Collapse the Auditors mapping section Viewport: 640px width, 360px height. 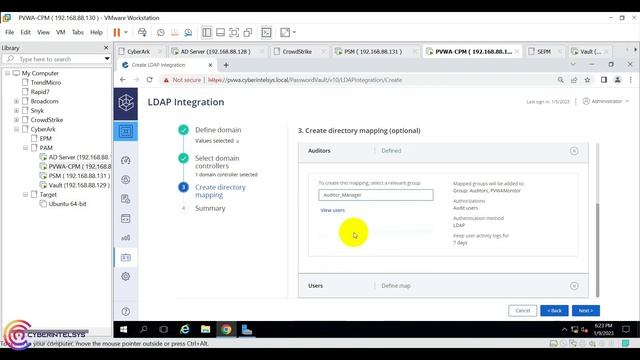click(x=574, y=151)
